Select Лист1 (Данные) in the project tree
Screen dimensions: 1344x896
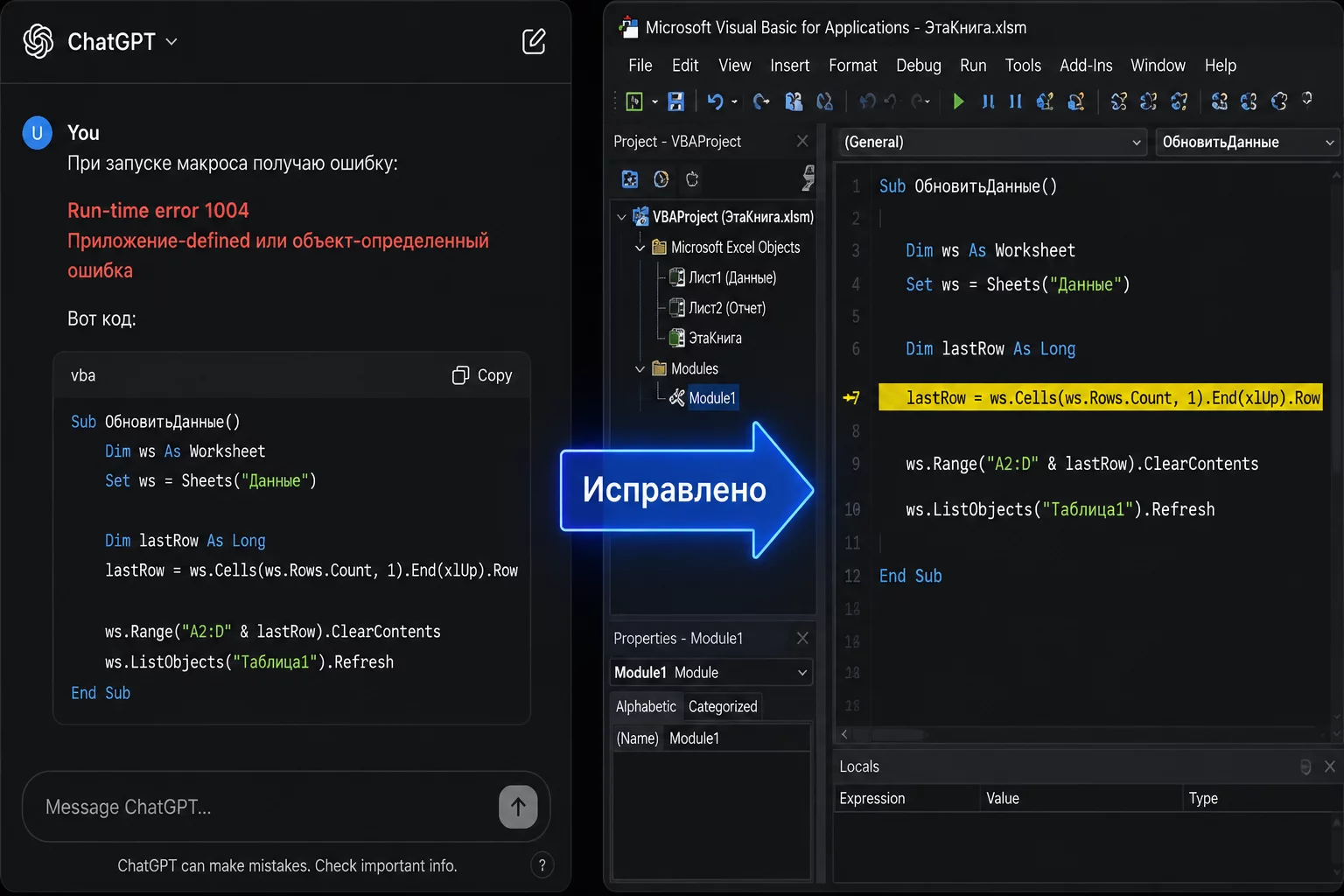(x=732, y=277)
